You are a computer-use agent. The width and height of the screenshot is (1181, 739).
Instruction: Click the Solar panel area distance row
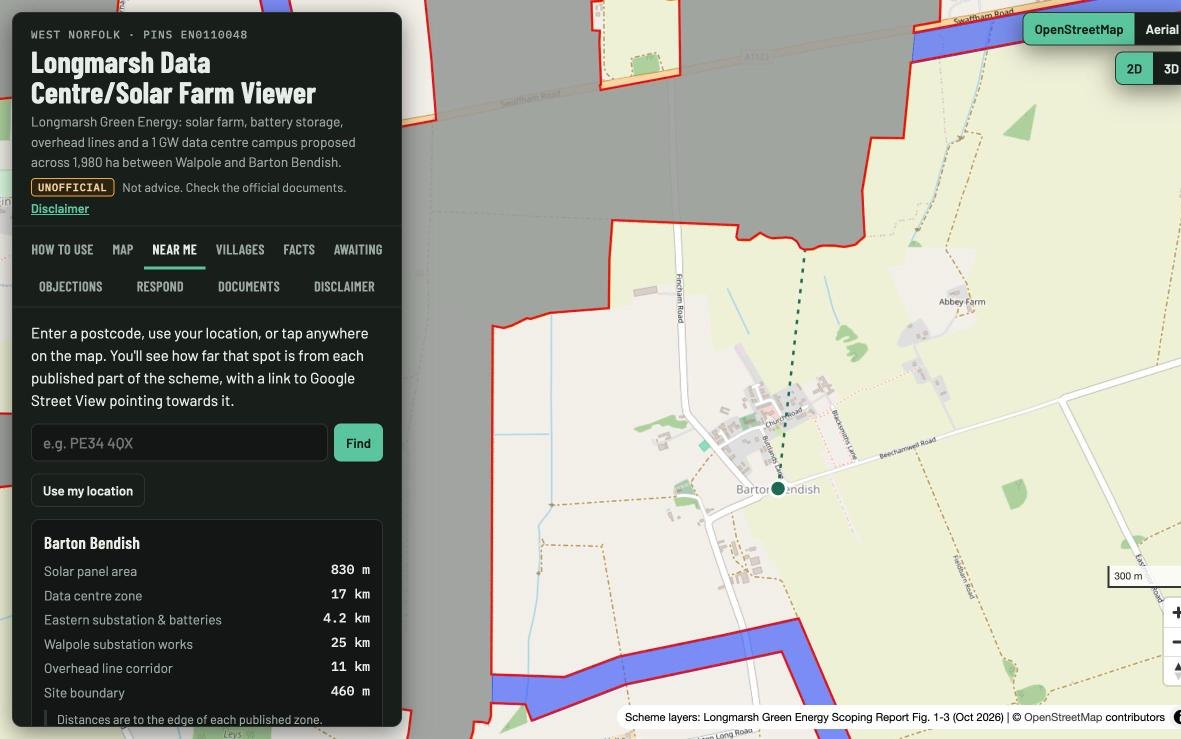[207, 571]
